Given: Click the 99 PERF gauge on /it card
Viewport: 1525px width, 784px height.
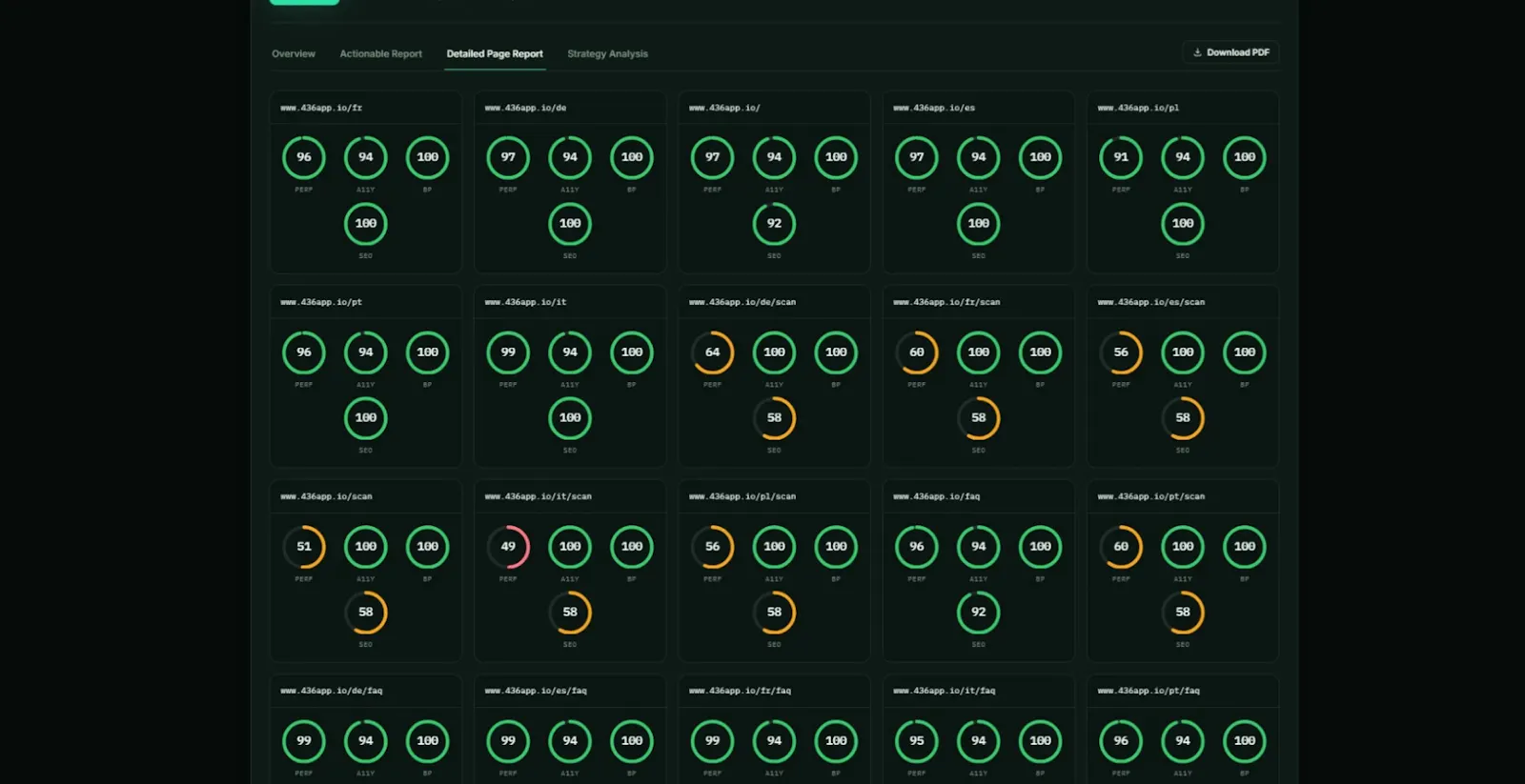Looking at the screenshot, I should (x=508, y=352).
